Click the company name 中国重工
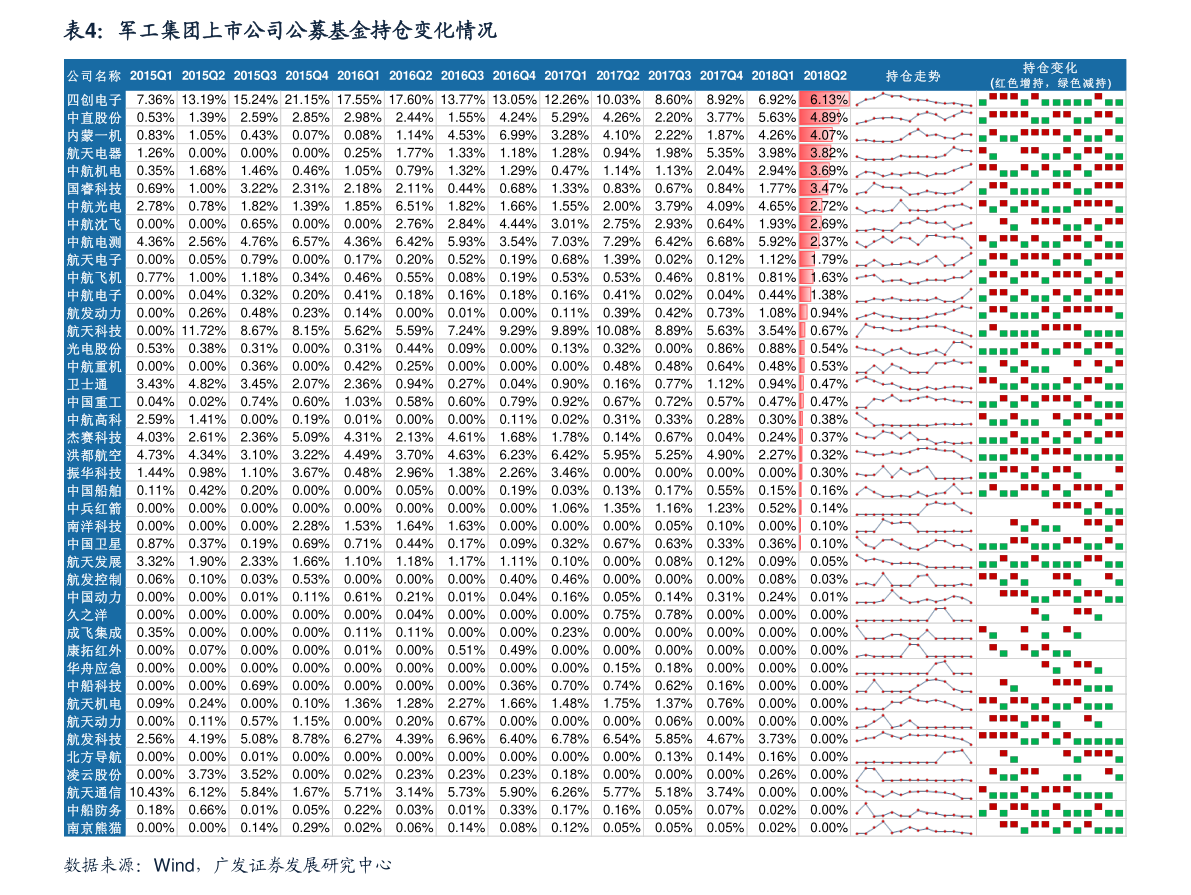This screenshot has height=895, width=1191. click(93, 402)
